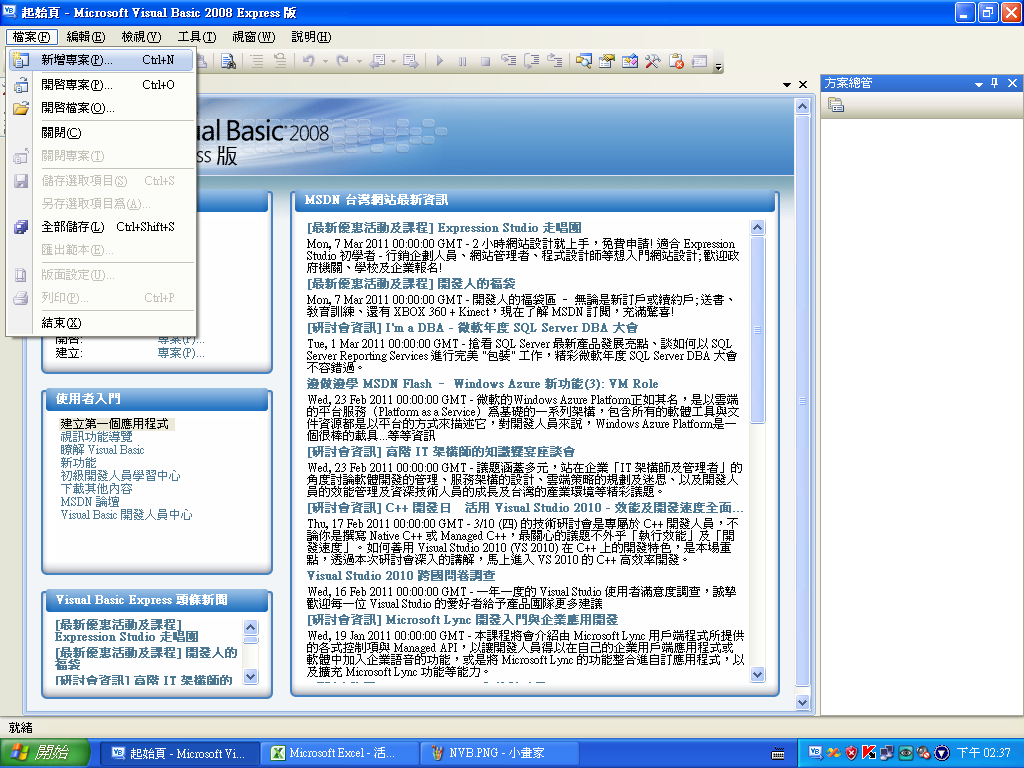Click the red K tray icon
Screen dimensions: 1024x768
click(x=869, y=753)
